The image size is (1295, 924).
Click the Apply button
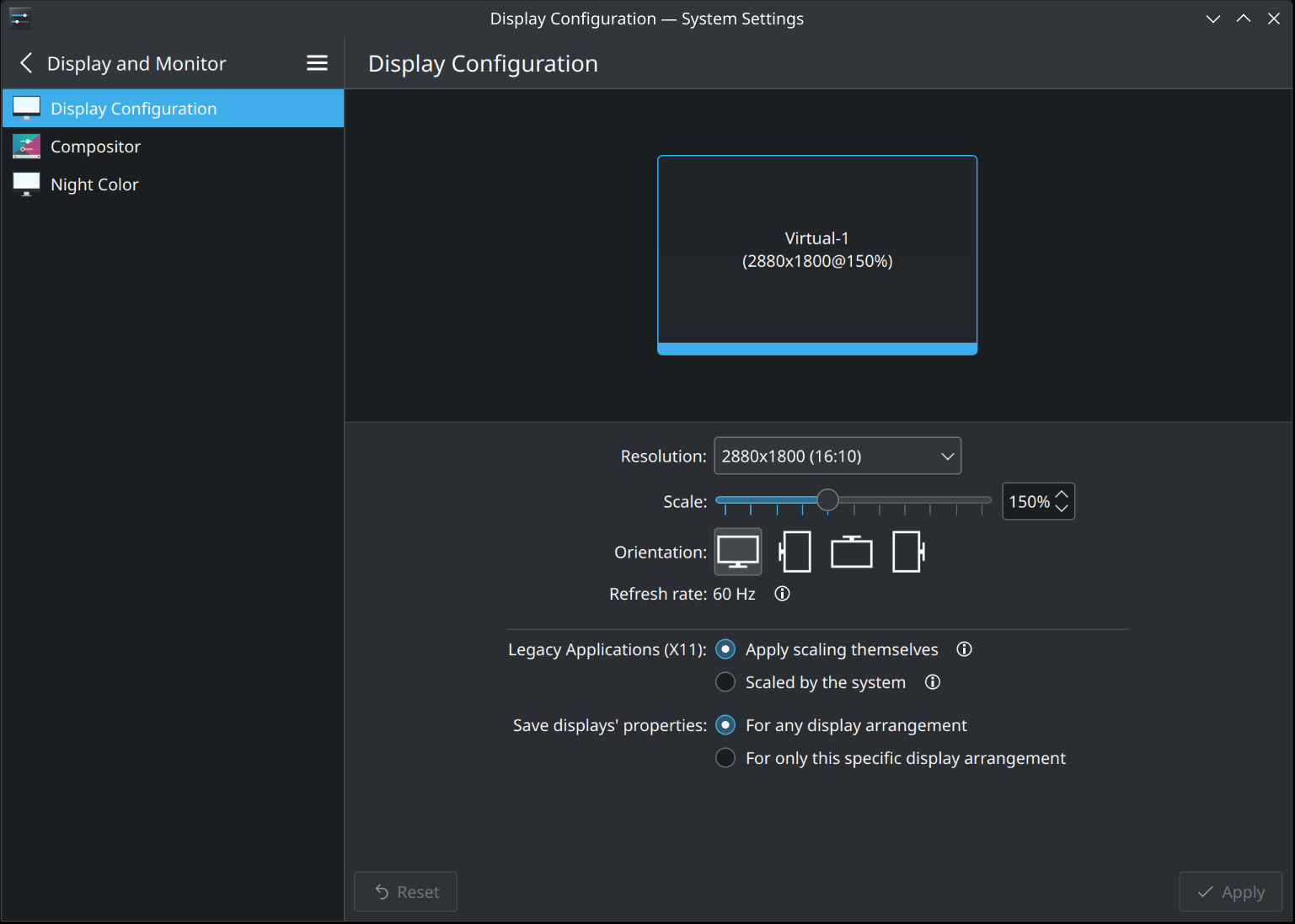(1230, 891)
